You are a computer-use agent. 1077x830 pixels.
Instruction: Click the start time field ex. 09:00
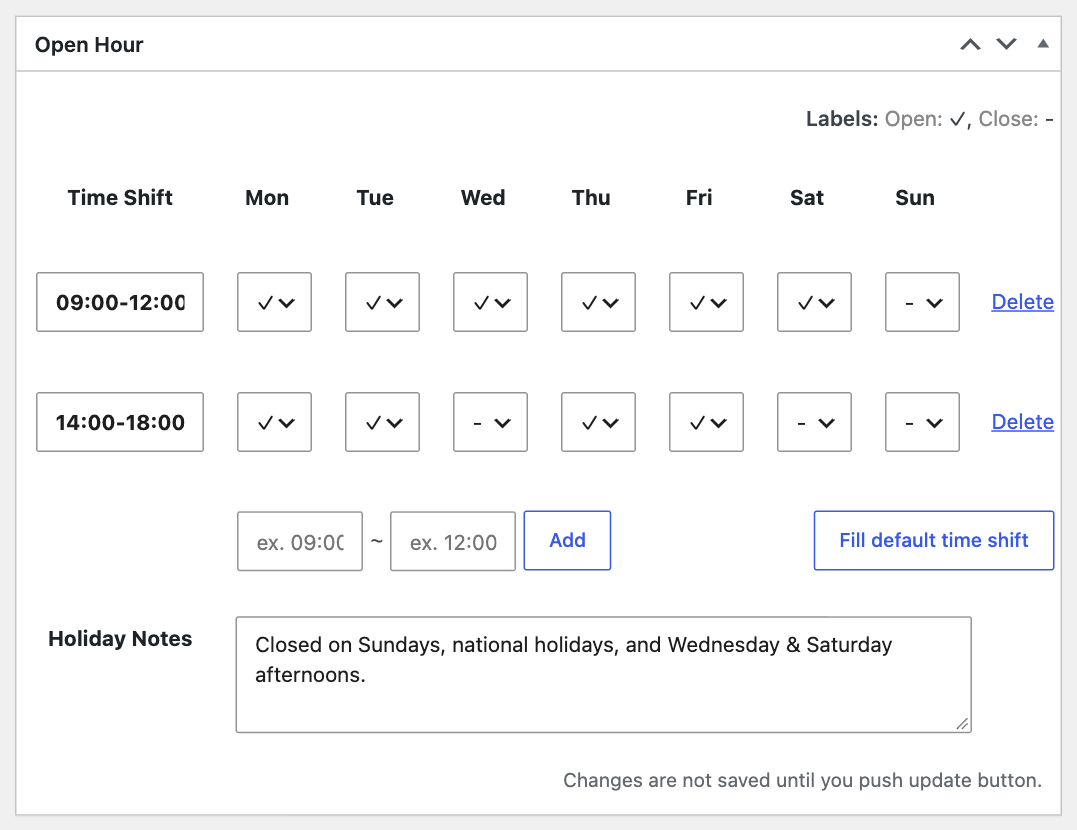299,541
